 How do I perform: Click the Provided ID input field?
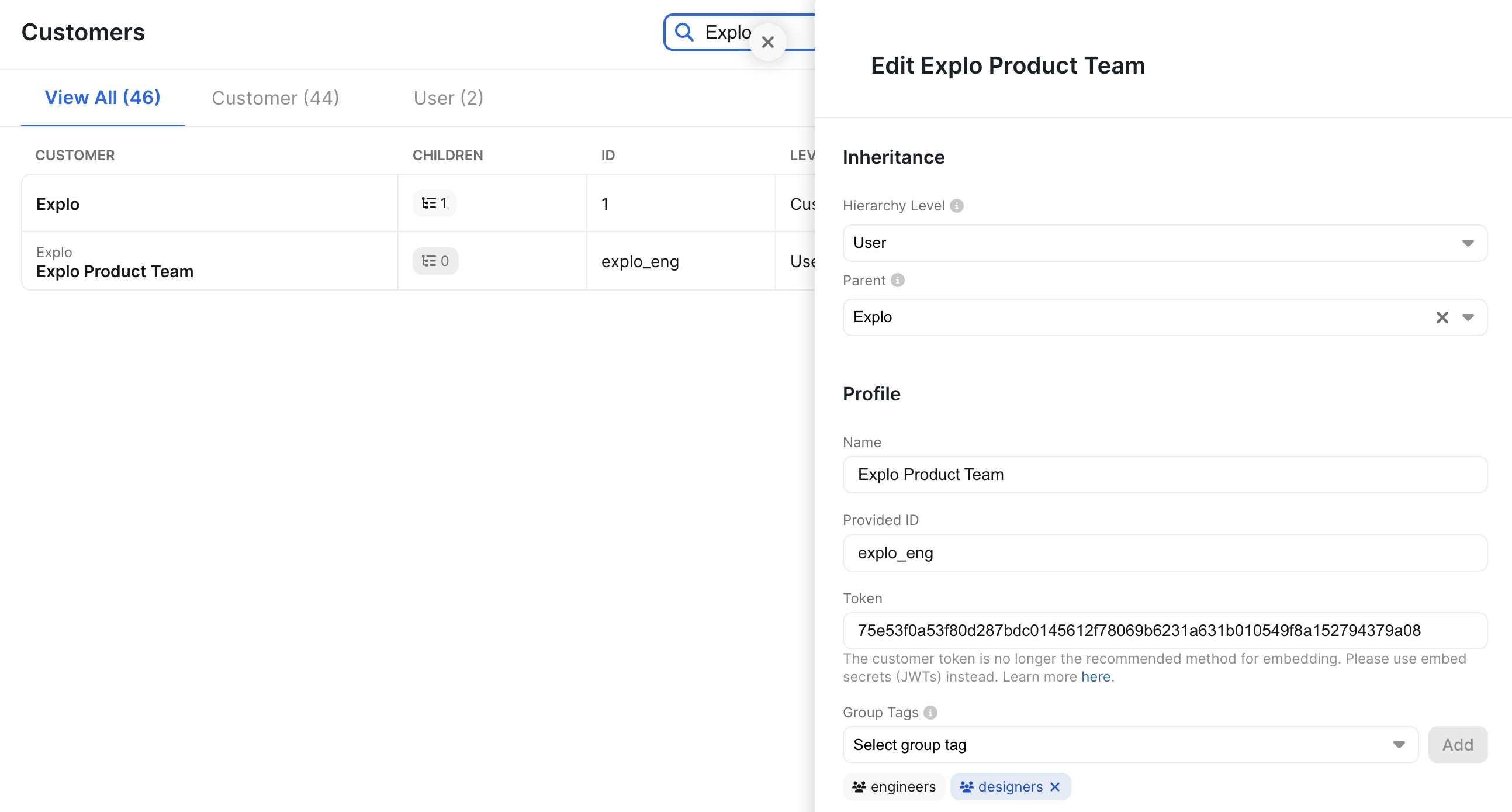tap(1164, 552)
